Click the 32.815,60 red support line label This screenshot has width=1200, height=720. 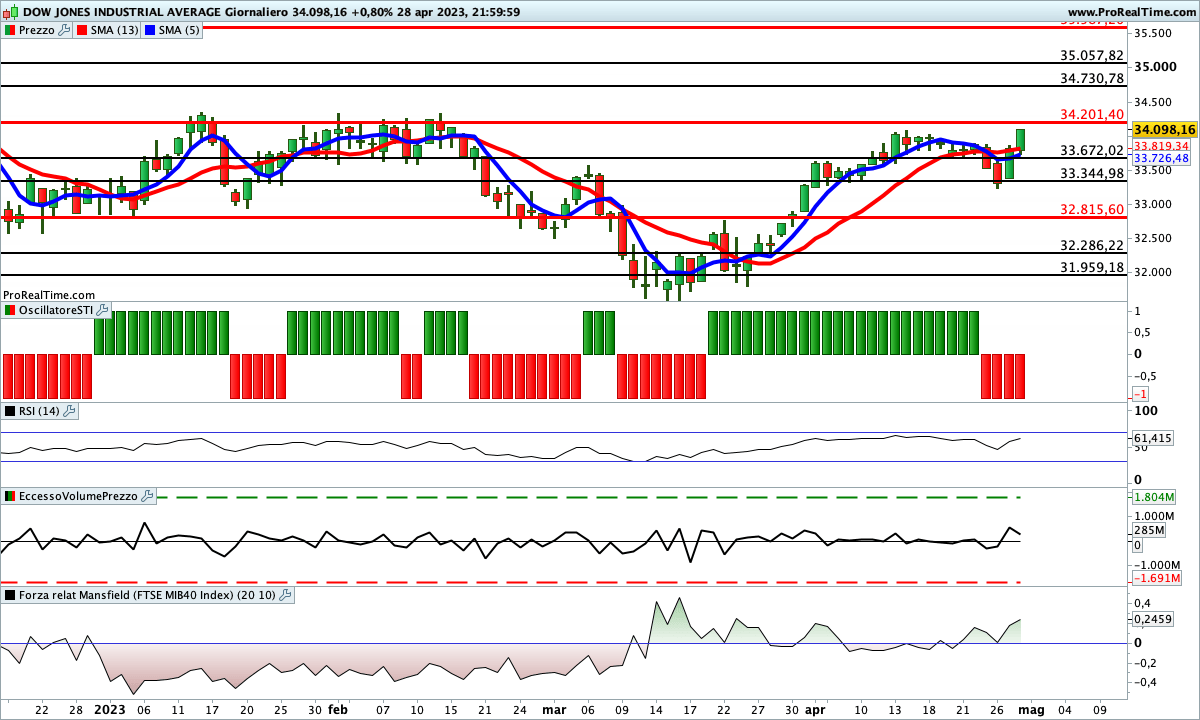(1091, 210)
